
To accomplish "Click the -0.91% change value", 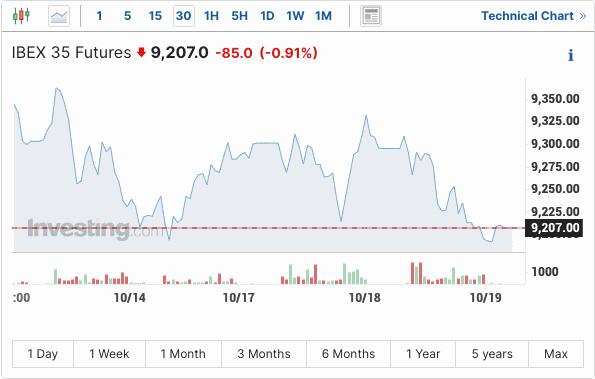I will (289, 53).
